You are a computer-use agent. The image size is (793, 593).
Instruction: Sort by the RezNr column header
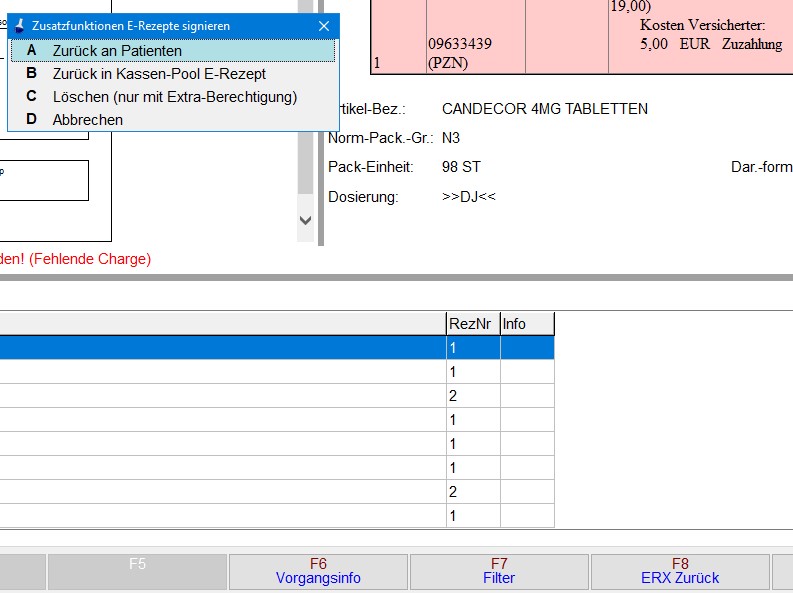click(x=472, y=324)
